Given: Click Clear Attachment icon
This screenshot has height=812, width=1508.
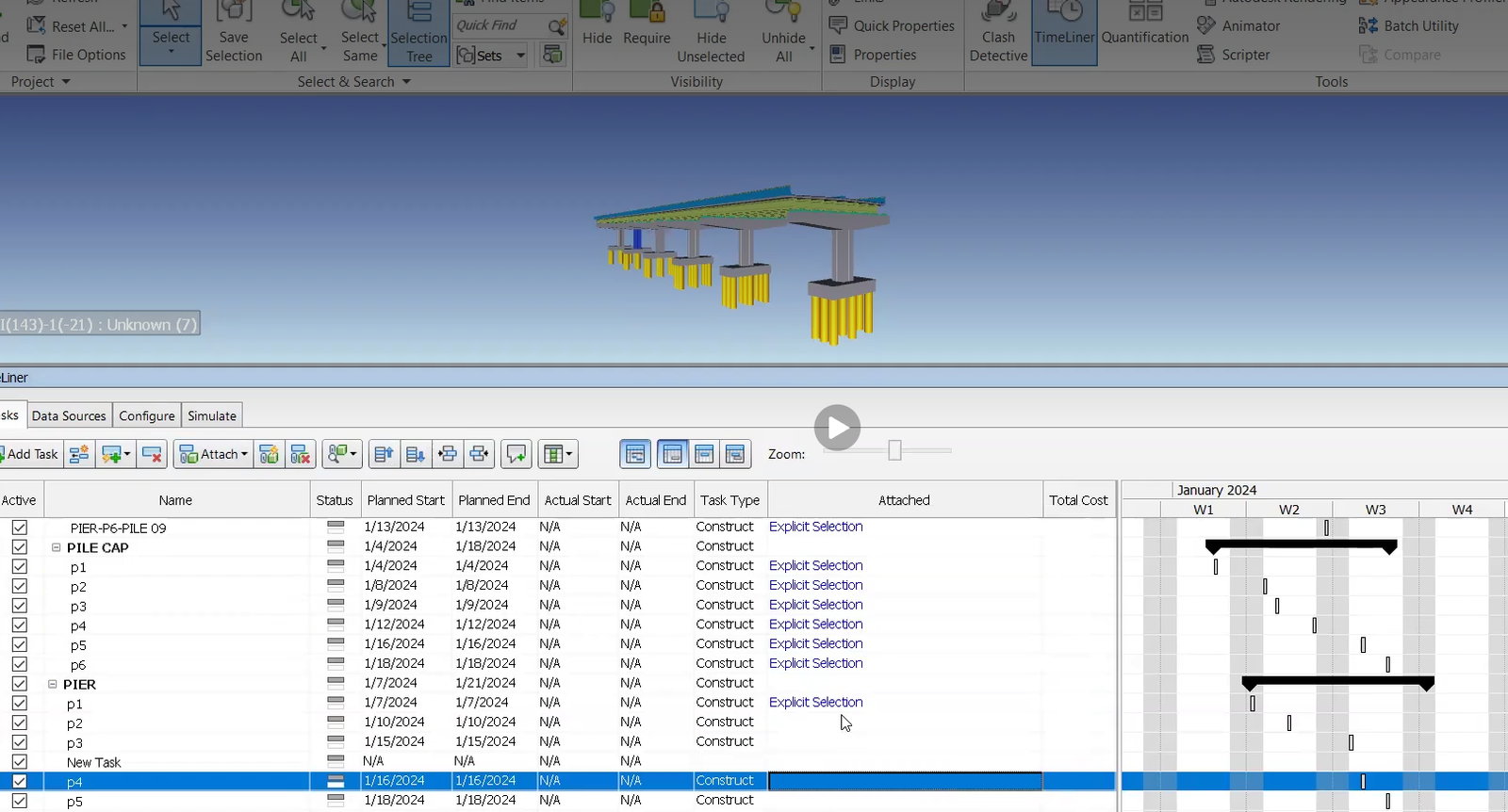Looking at the screenshot, I should click(300, 454).
